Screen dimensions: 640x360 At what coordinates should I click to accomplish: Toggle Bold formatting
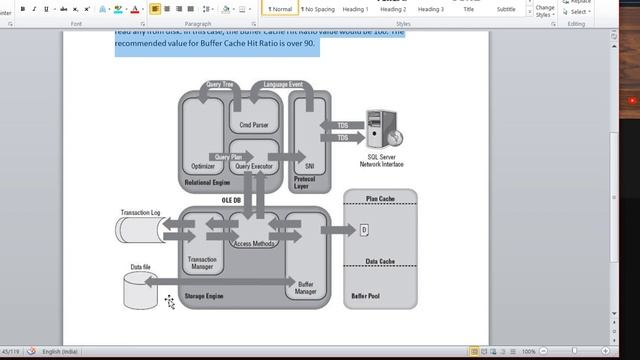22,9
